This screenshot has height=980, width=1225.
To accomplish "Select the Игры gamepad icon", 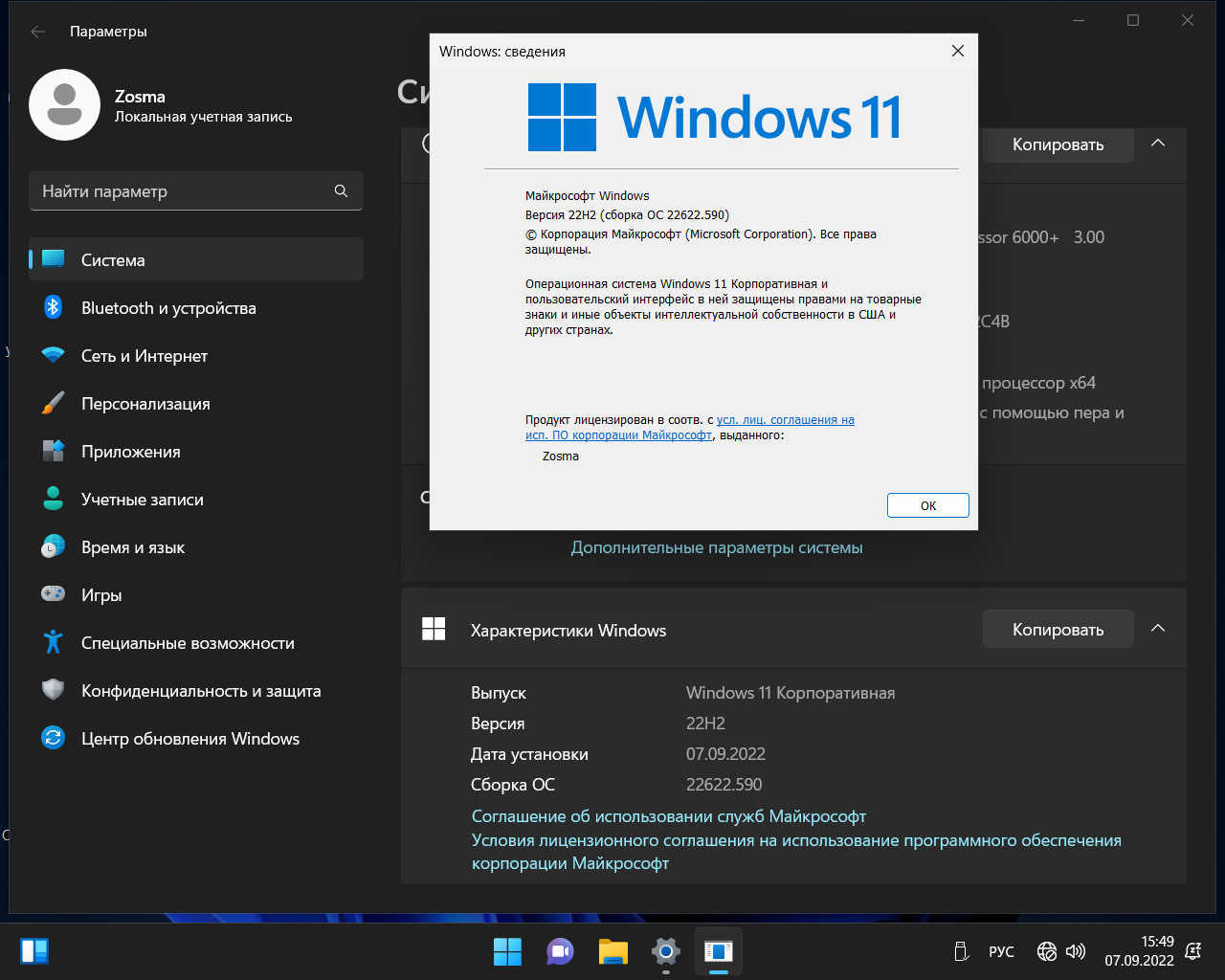I will 54,594.
